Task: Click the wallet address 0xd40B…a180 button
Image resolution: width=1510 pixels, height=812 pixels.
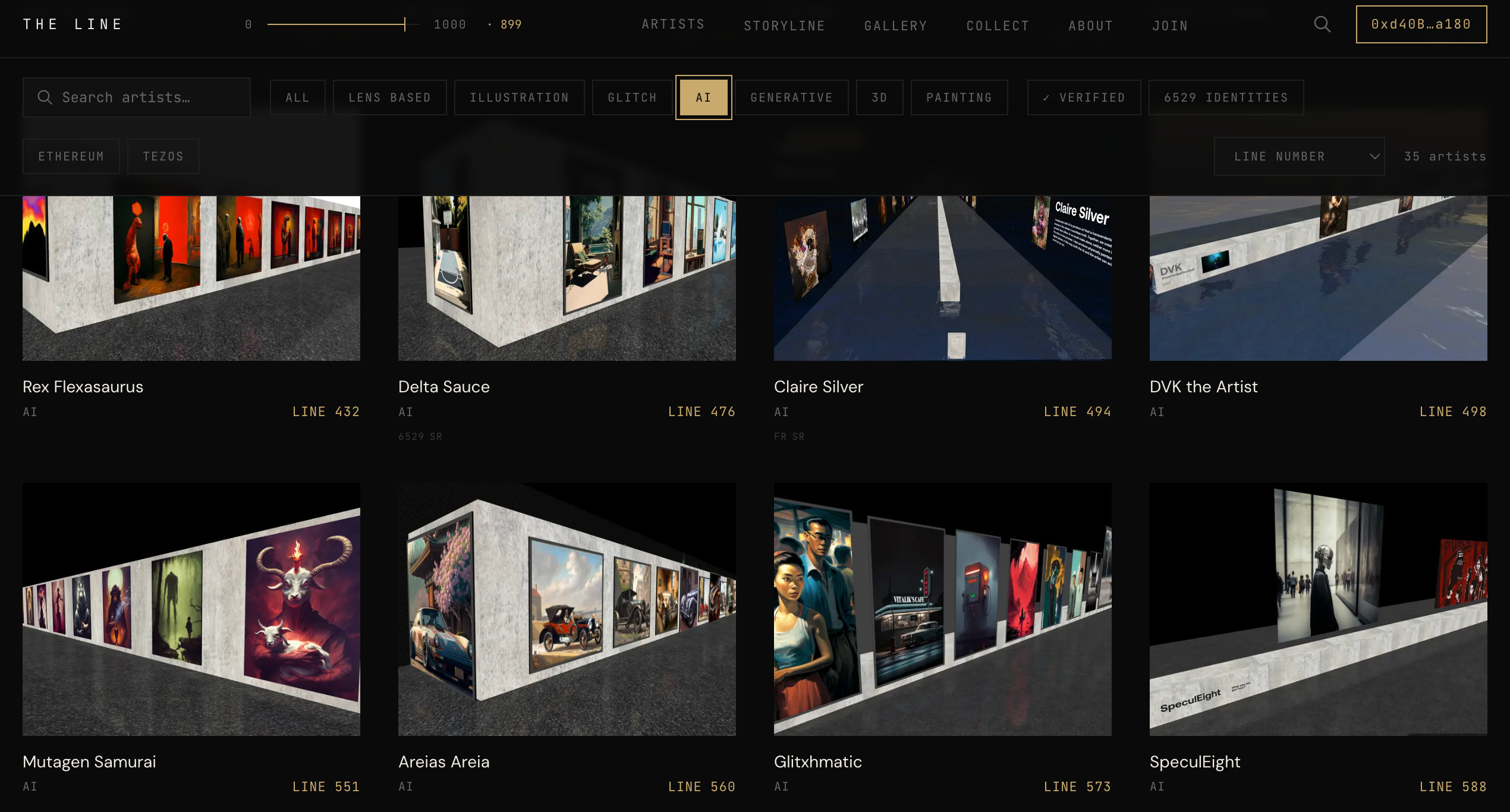Action: click(x=1421, y=24)
